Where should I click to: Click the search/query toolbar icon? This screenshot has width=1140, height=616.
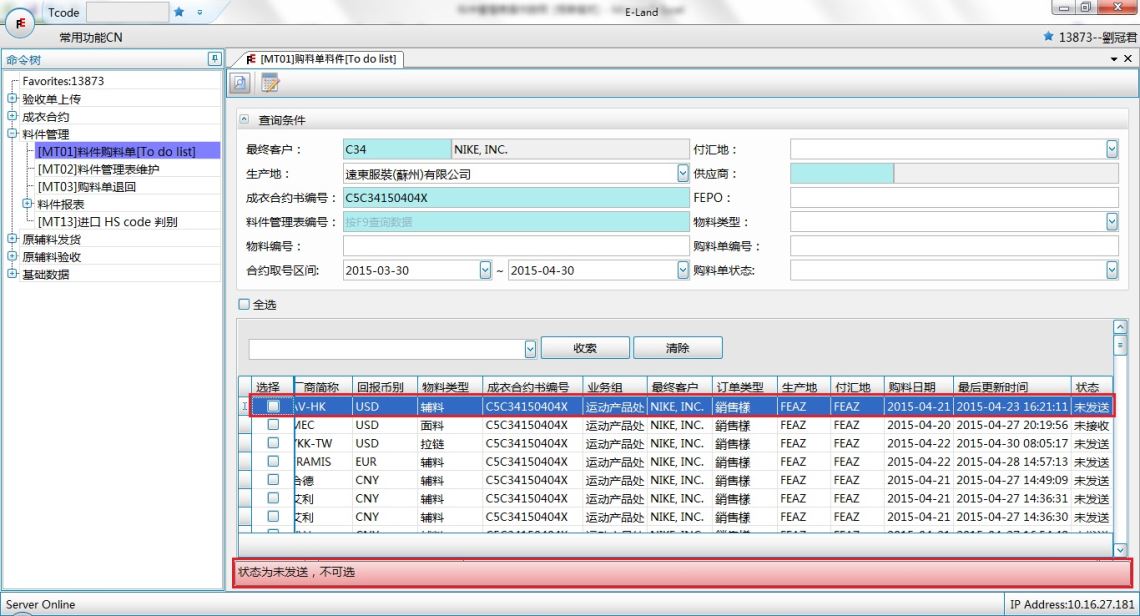point(241,84)
